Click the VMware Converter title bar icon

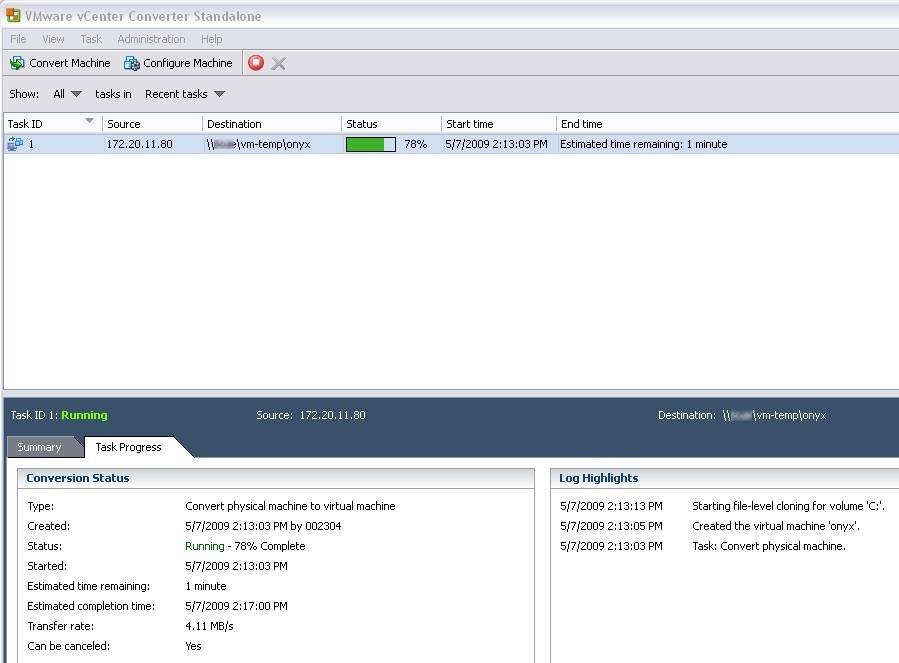tap(12, 15)
